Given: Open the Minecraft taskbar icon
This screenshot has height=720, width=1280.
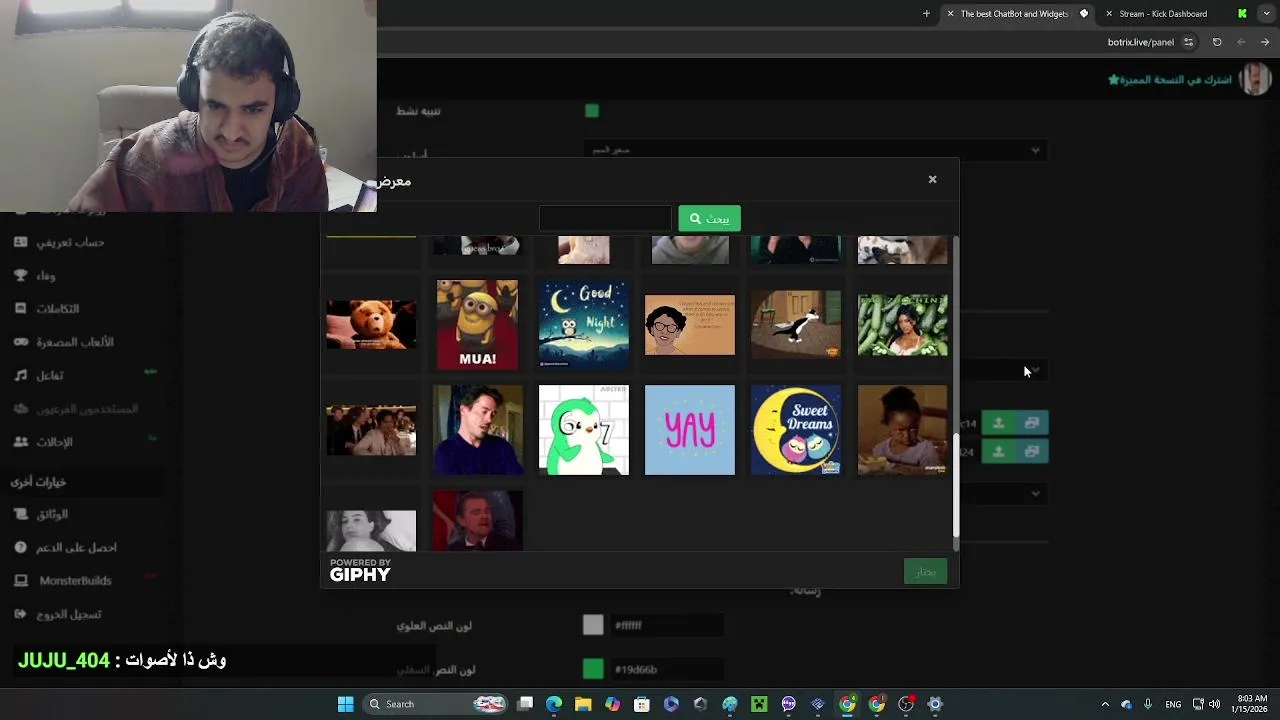Looking at the screenshot, I should (x=759, y=704).
